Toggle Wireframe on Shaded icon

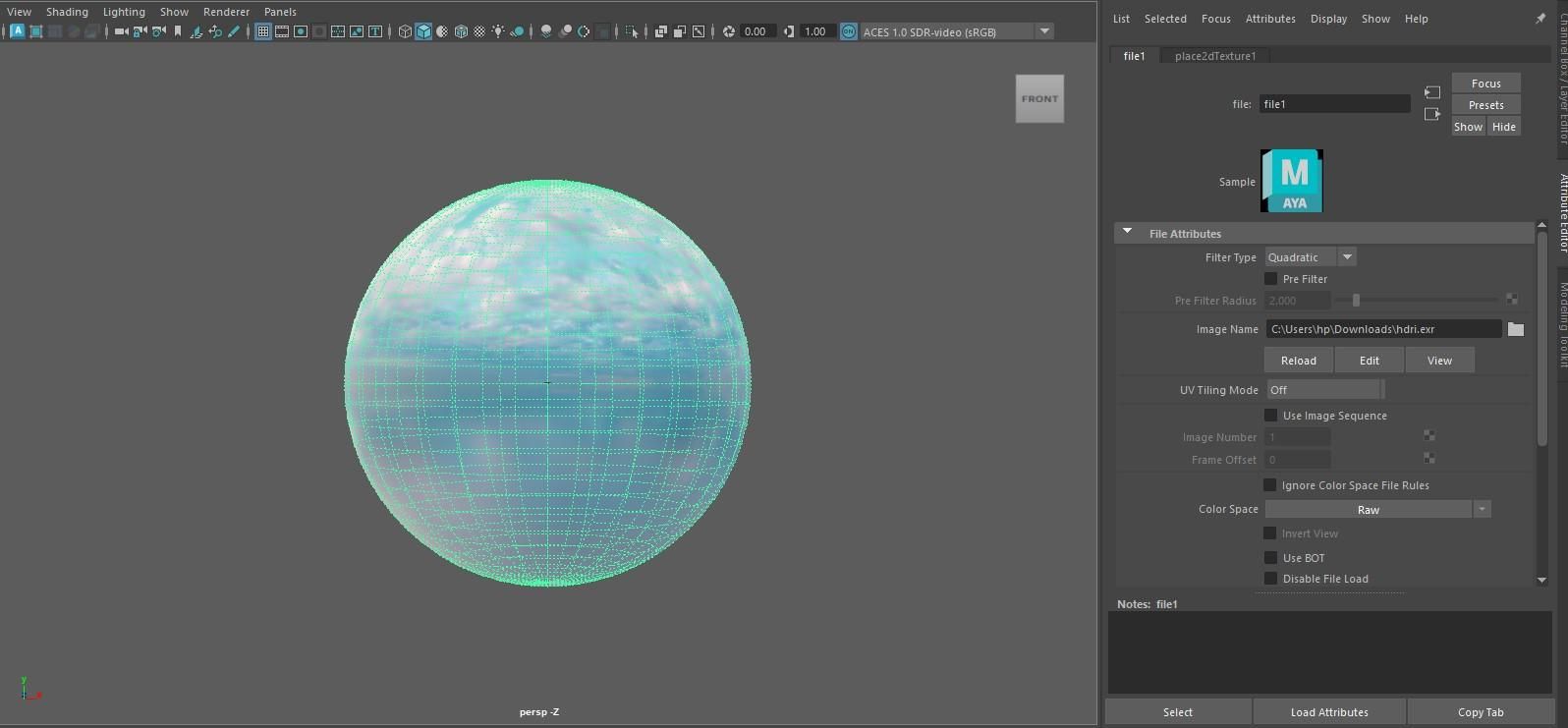click(x=461, y=31)
